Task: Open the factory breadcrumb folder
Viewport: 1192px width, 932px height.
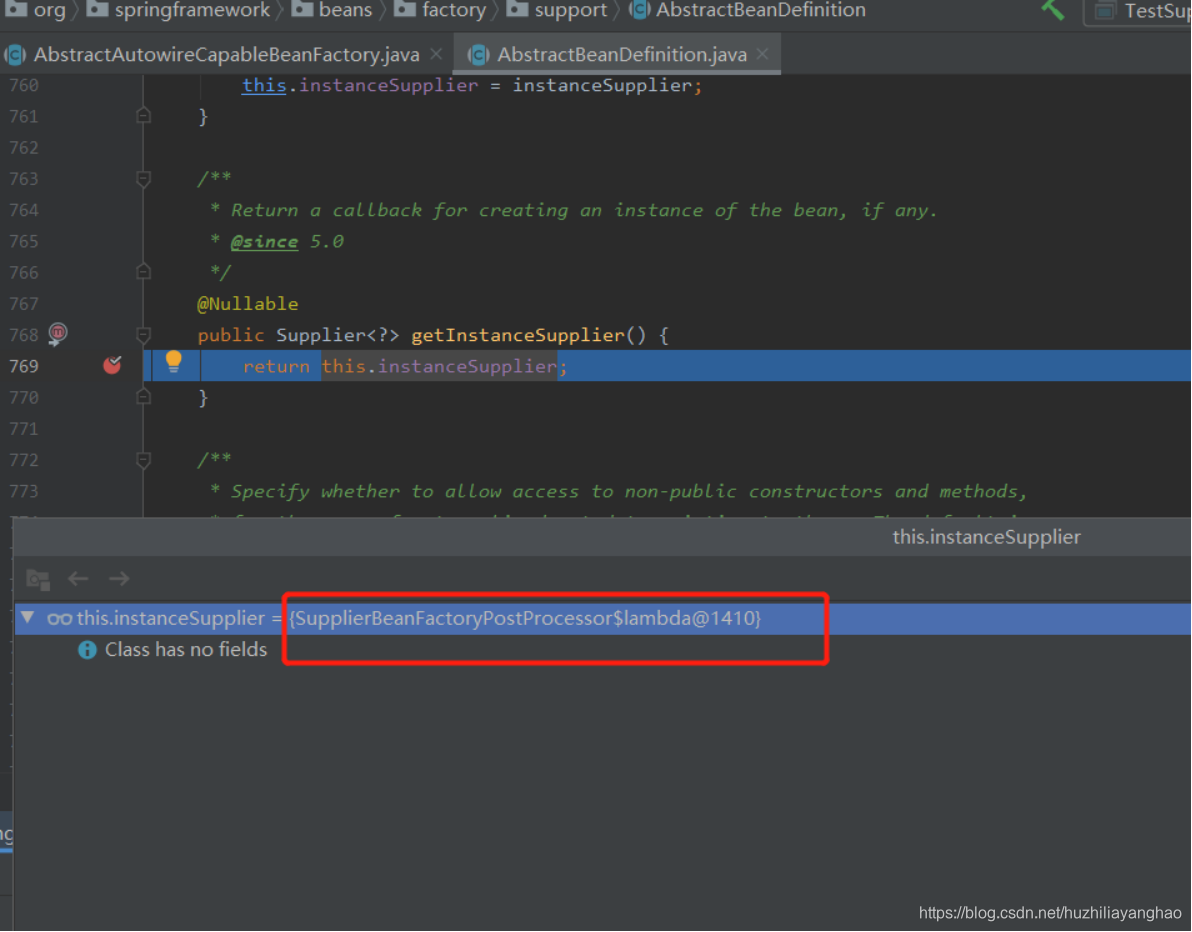Action: pyautogui.click(x=440, y=10)
